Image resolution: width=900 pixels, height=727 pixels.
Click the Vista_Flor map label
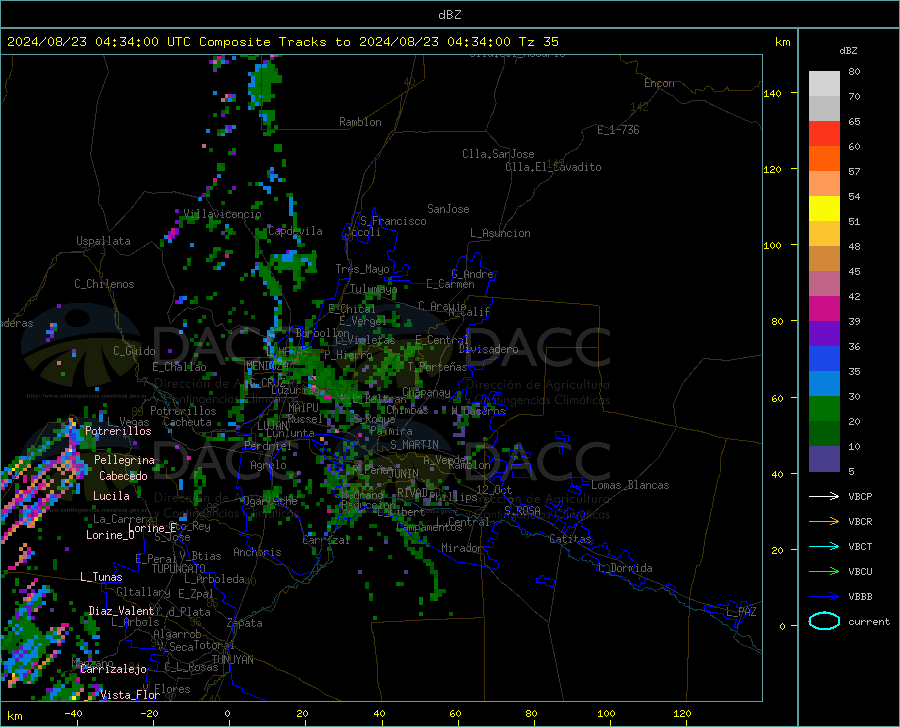click(130, 695)
